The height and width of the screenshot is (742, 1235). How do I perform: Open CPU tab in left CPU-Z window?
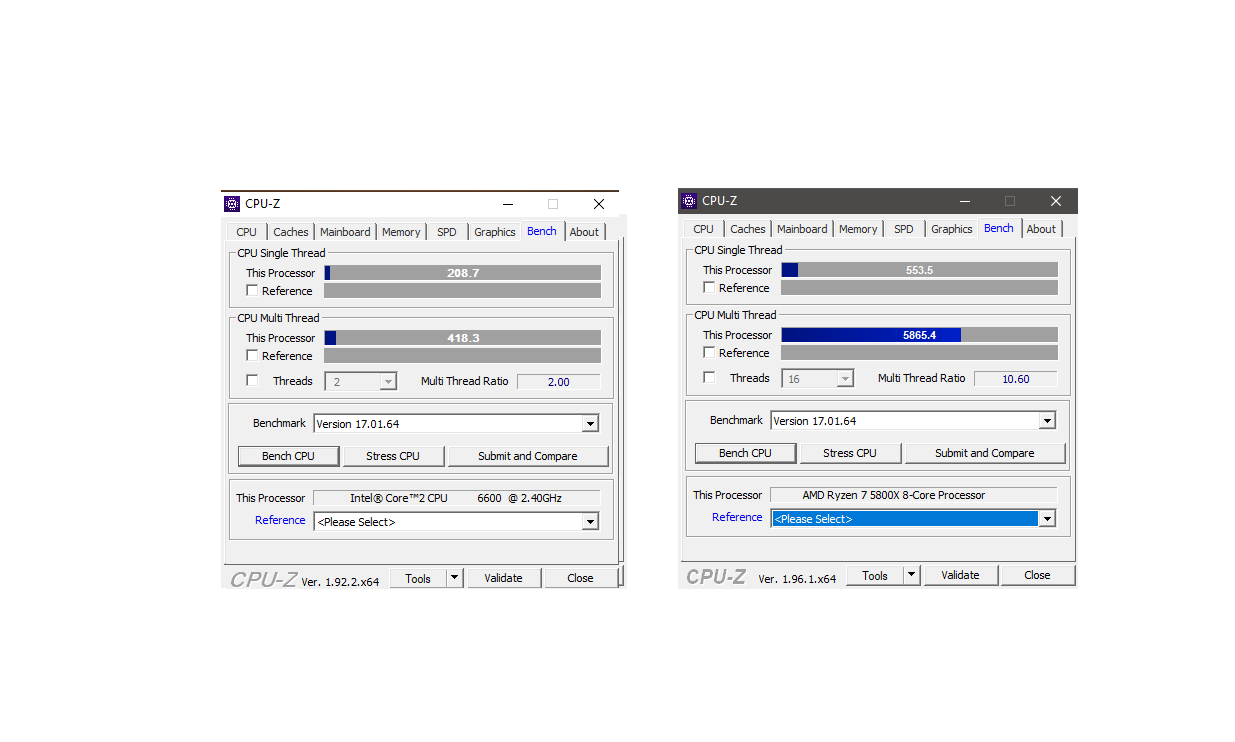(247, 232)
